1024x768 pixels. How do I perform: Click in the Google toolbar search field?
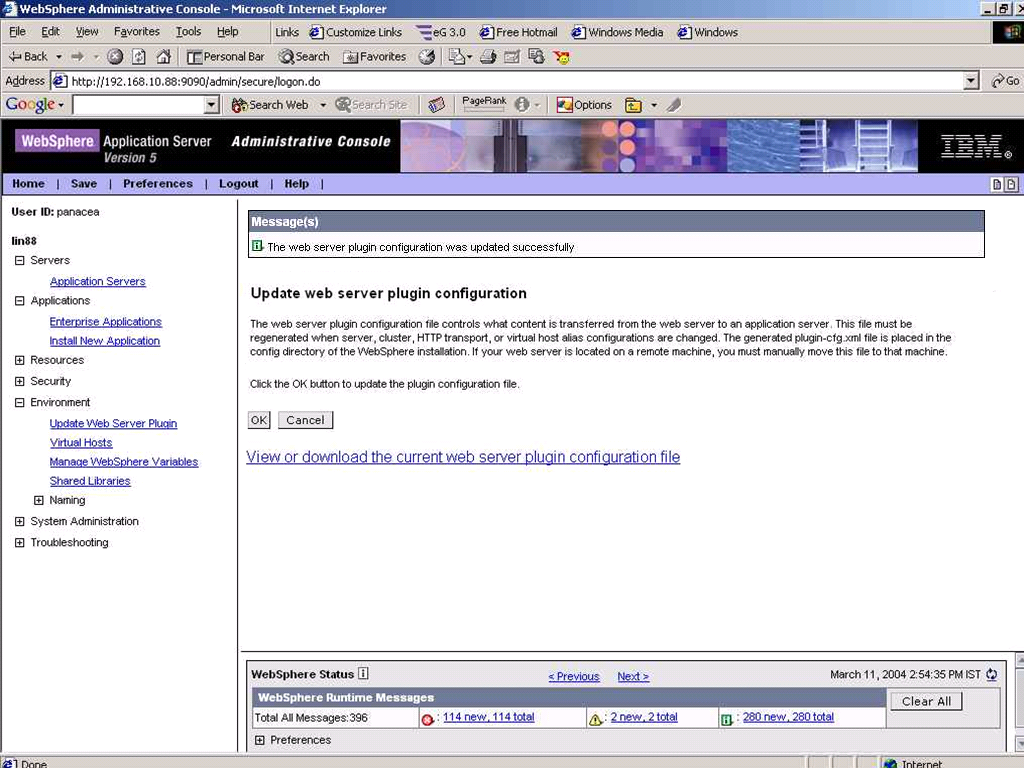138,104
